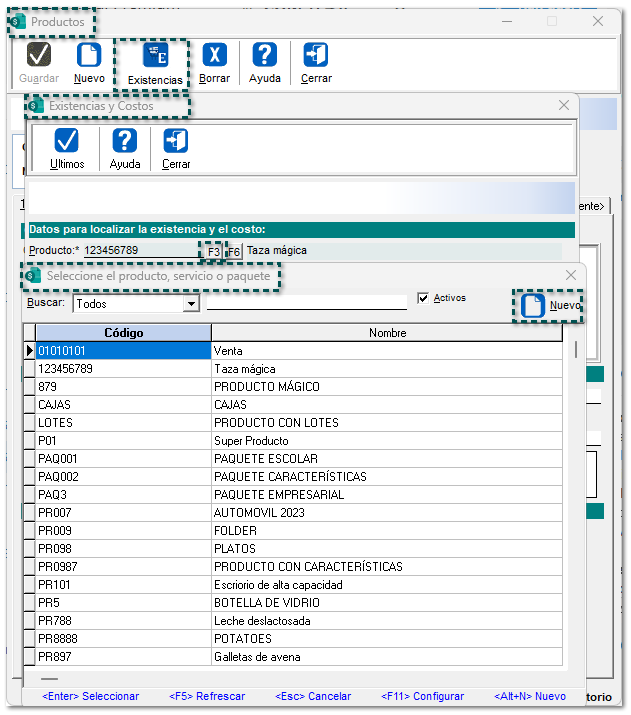Click the product list vertical scrollbar
This screenshot has height=715, width=631.
pyautogui.click(x=574, y=350)
